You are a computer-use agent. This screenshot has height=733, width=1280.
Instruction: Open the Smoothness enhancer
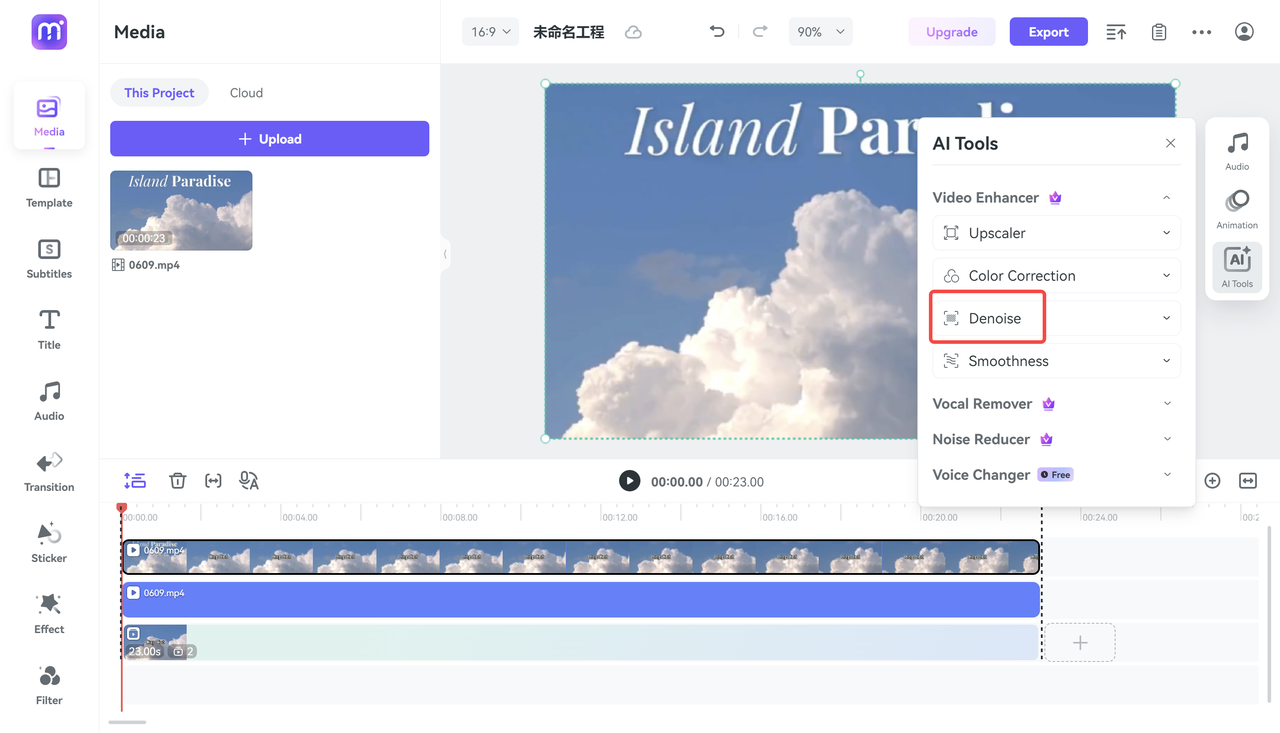point(1056,360)
